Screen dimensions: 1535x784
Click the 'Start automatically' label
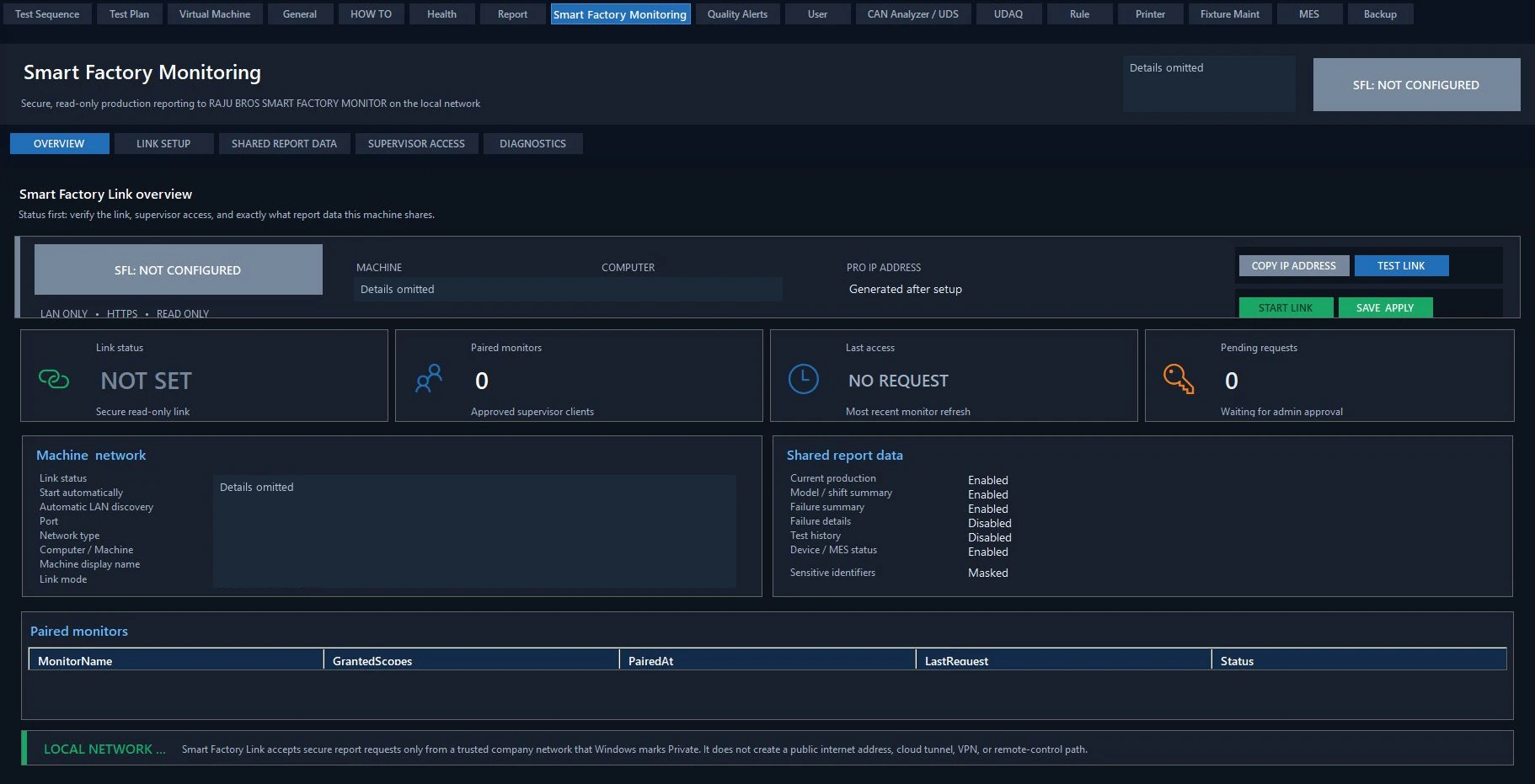81,493
